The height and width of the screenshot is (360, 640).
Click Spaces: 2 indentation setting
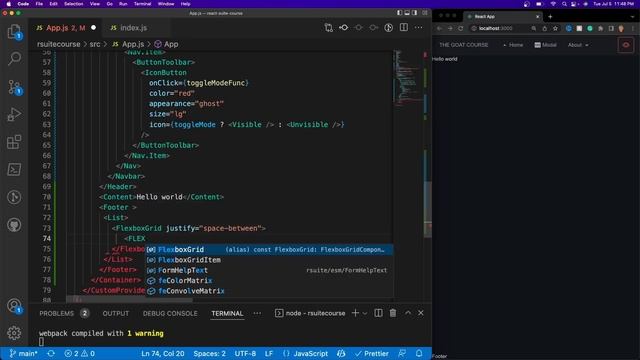click(x=209, y=353)
